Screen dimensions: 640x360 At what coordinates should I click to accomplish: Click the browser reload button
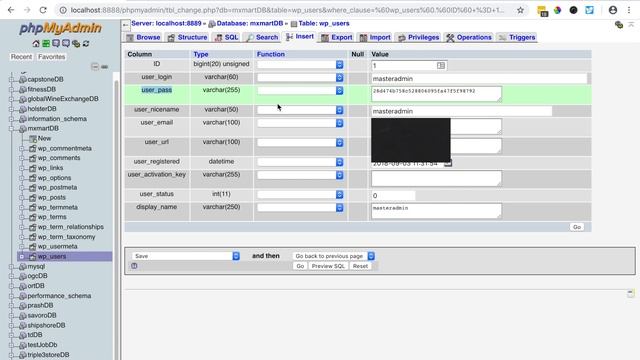(43, 10)
